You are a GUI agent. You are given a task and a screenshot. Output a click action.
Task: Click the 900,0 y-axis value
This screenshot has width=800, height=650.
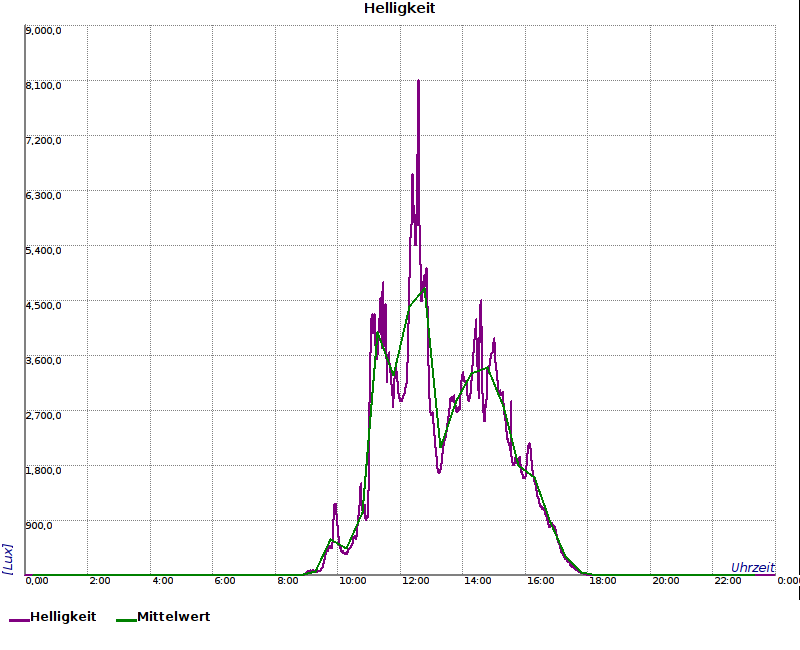(39, 526)
